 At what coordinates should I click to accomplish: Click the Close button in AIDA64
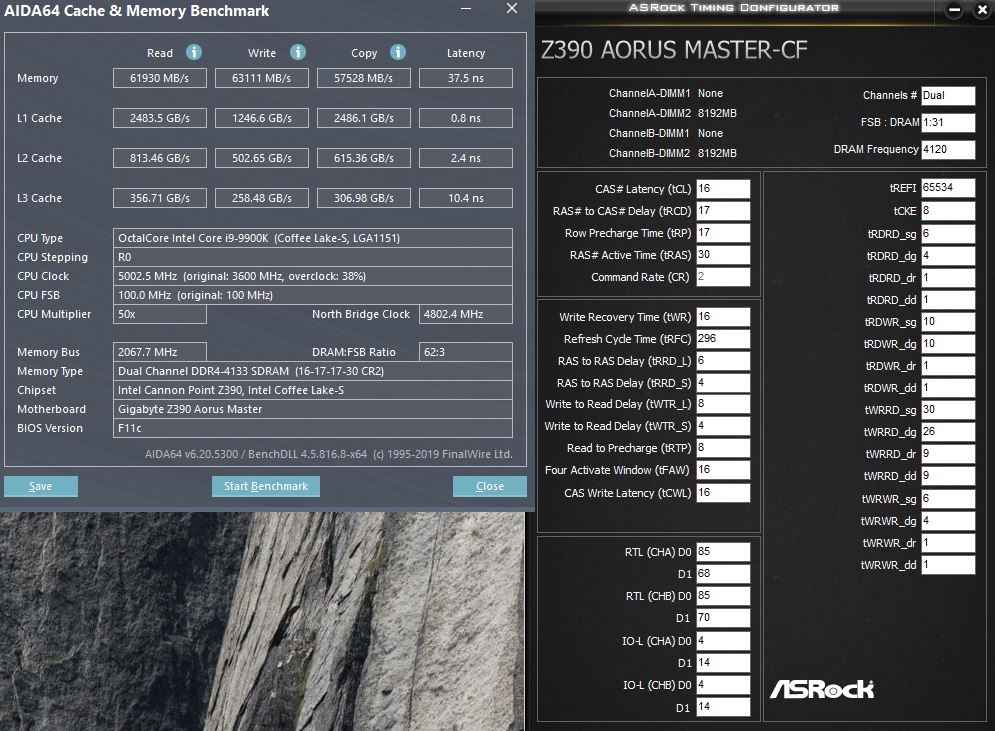point(490,486)
